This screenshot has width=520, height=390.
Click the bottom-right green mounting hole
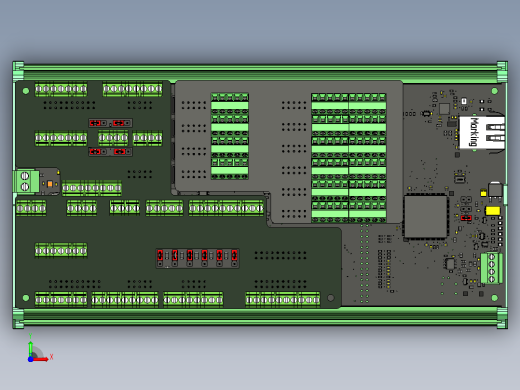[x=495, y=297]
